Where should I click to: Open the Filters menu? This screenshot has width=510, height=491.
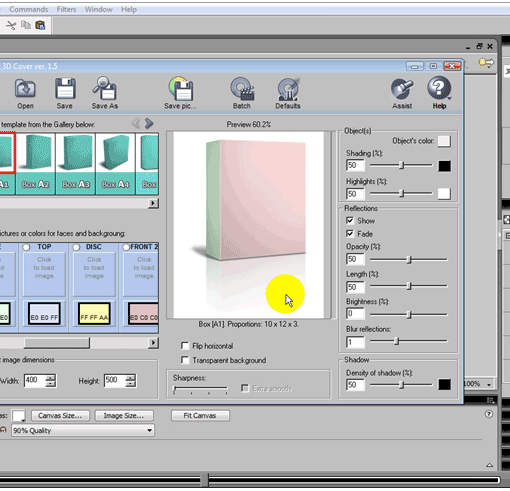(x=66, y=9)
